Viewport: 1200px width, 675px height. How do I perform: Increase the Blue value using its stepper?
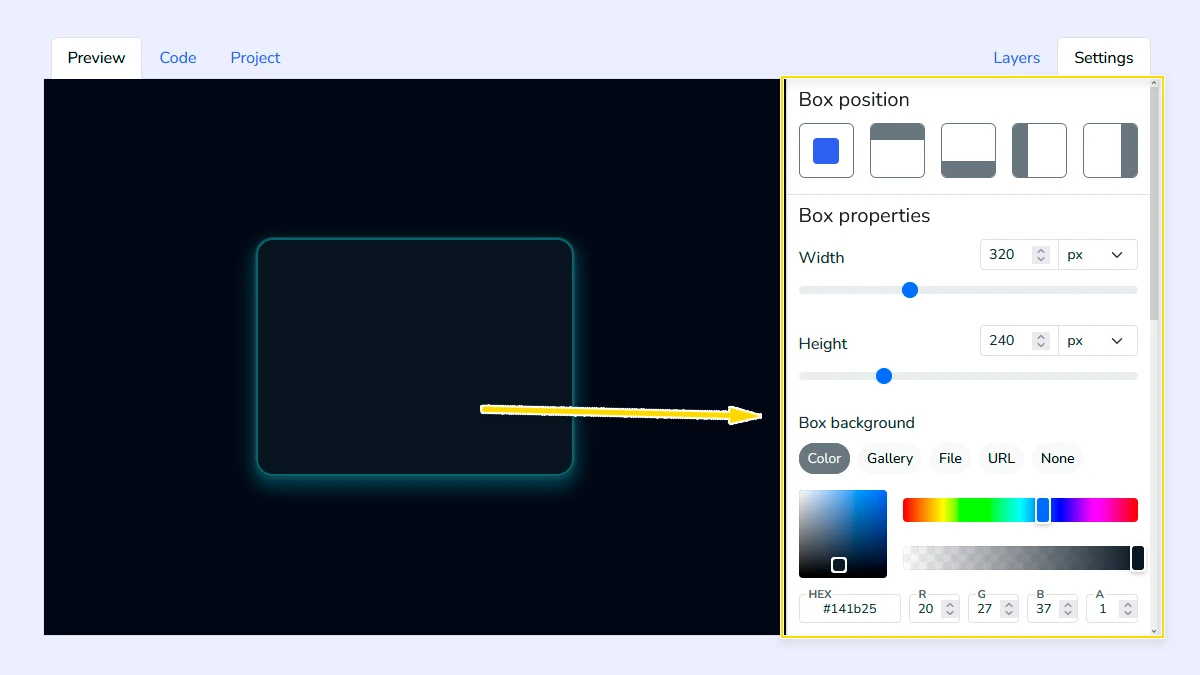tap(1068, 603)
